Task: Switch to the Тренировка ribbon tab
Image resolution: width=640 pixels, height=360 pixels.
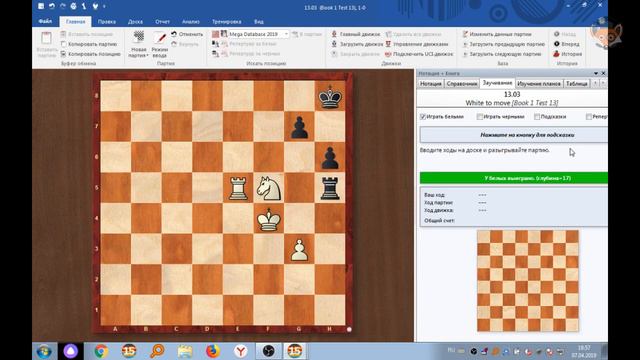Action: click(227, 22)
